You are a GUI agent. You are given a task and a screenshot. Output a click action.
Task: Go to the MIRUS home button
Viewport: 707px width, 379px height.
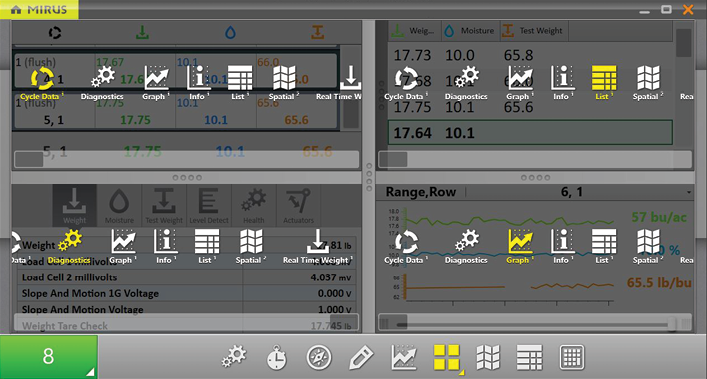tap(39, 9)
